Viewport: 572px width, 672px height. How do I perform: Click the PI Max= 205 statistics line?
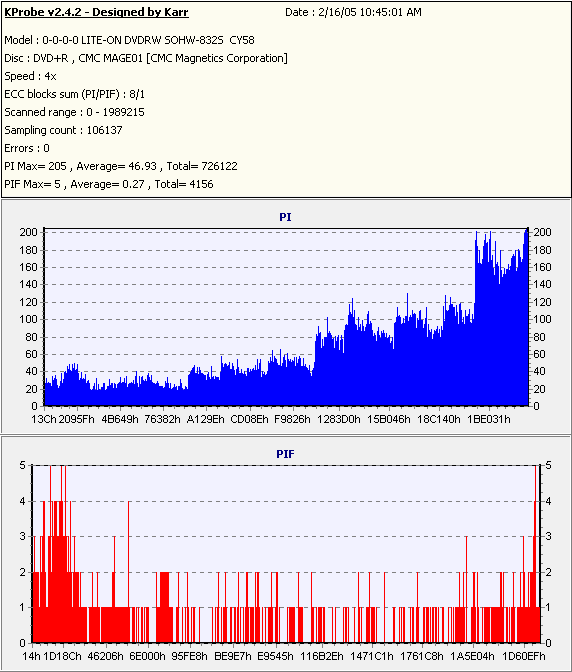click(121, 166)
